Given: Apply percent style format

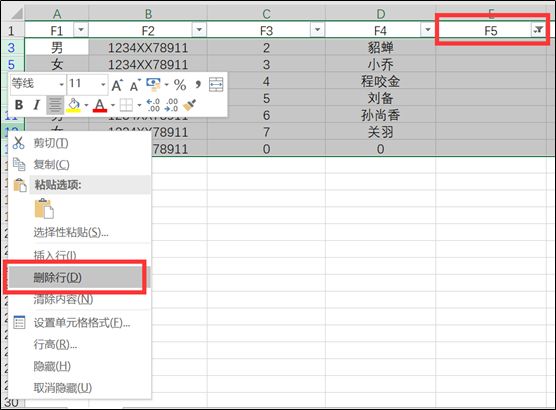Looking at the screenshot, I should click(180, 85).
